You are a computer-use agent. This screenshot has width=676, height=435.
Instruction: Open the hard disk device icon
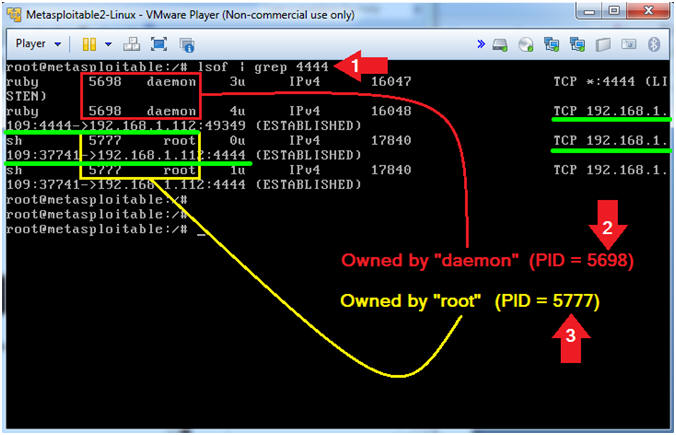pyautogui.click(x=500, y=44)
